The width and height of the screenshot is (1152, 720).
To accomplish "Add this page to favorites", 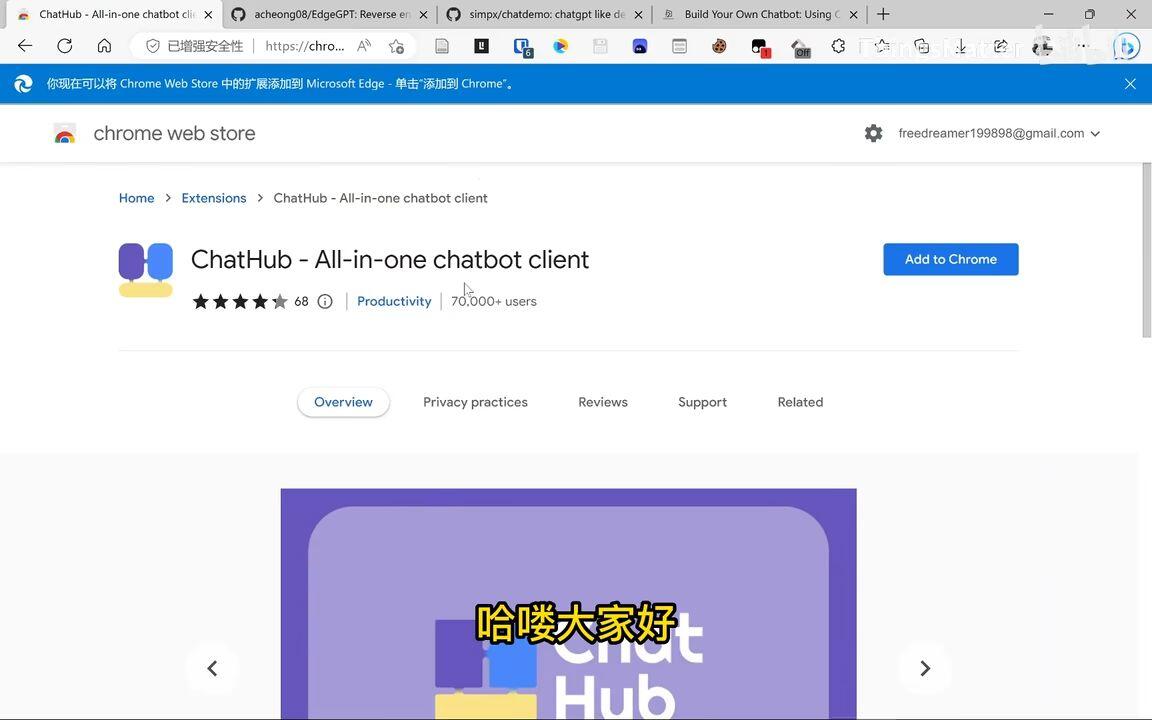I will pos(397,46).
